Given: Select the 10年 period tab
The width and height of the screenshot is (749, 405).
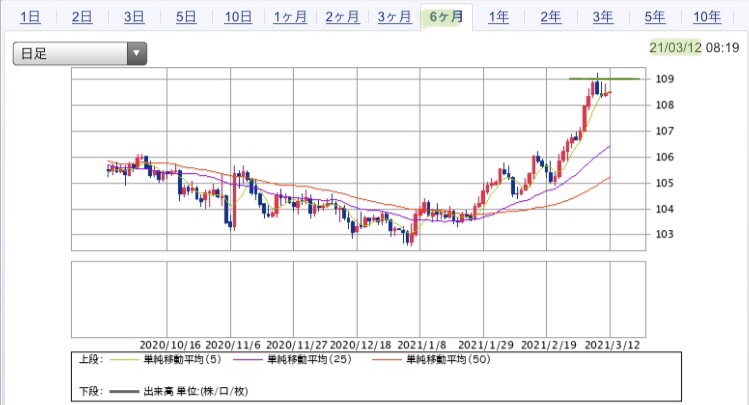Looking at the screenshot, I should [x=707, y=17].
